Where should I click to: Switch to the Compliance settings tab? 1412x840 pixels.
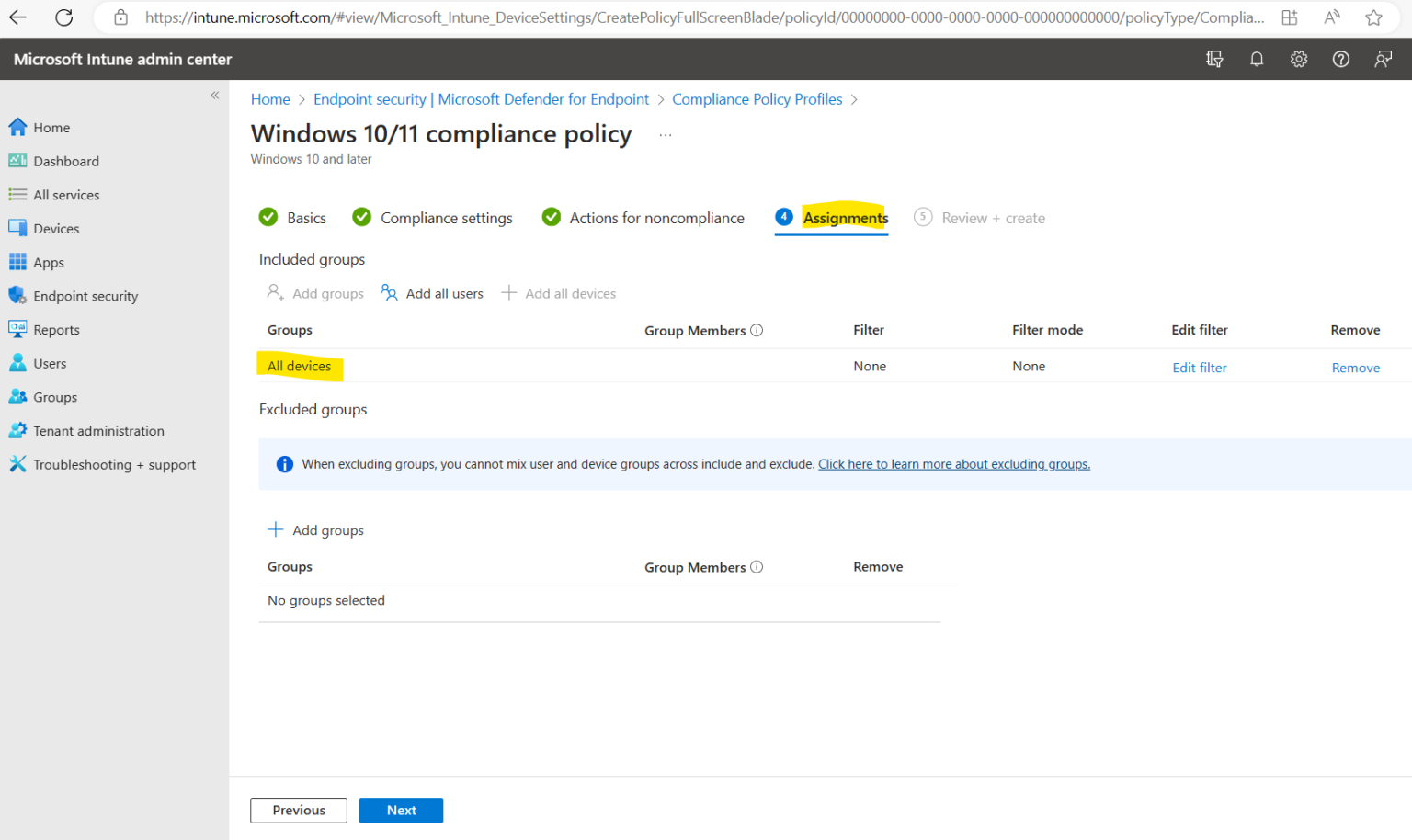coord(446,218)
